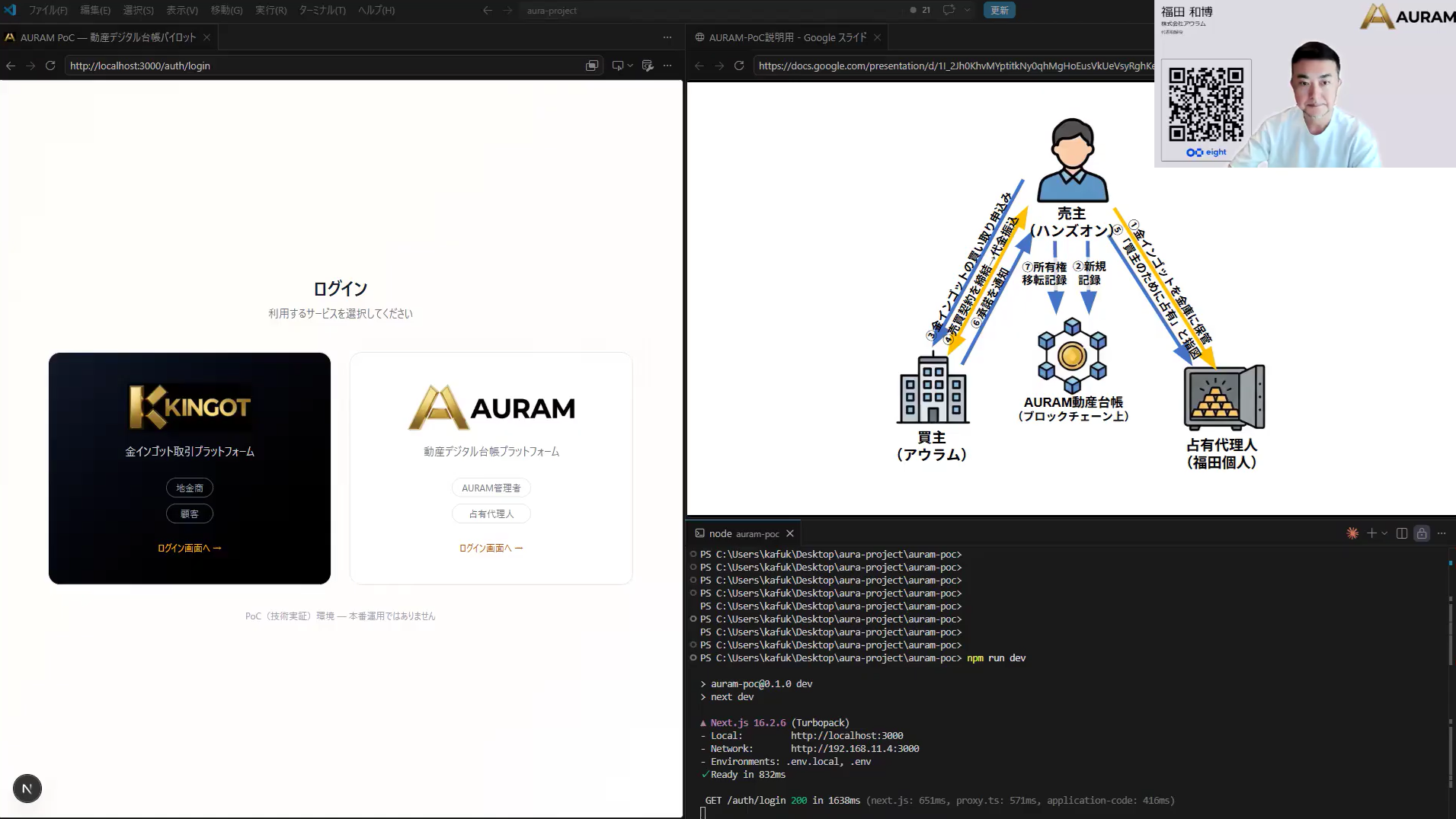Viewport: 1456px width, 819px height.
Task: Close the AURAM PoC tab
Action: coord(206,37)
